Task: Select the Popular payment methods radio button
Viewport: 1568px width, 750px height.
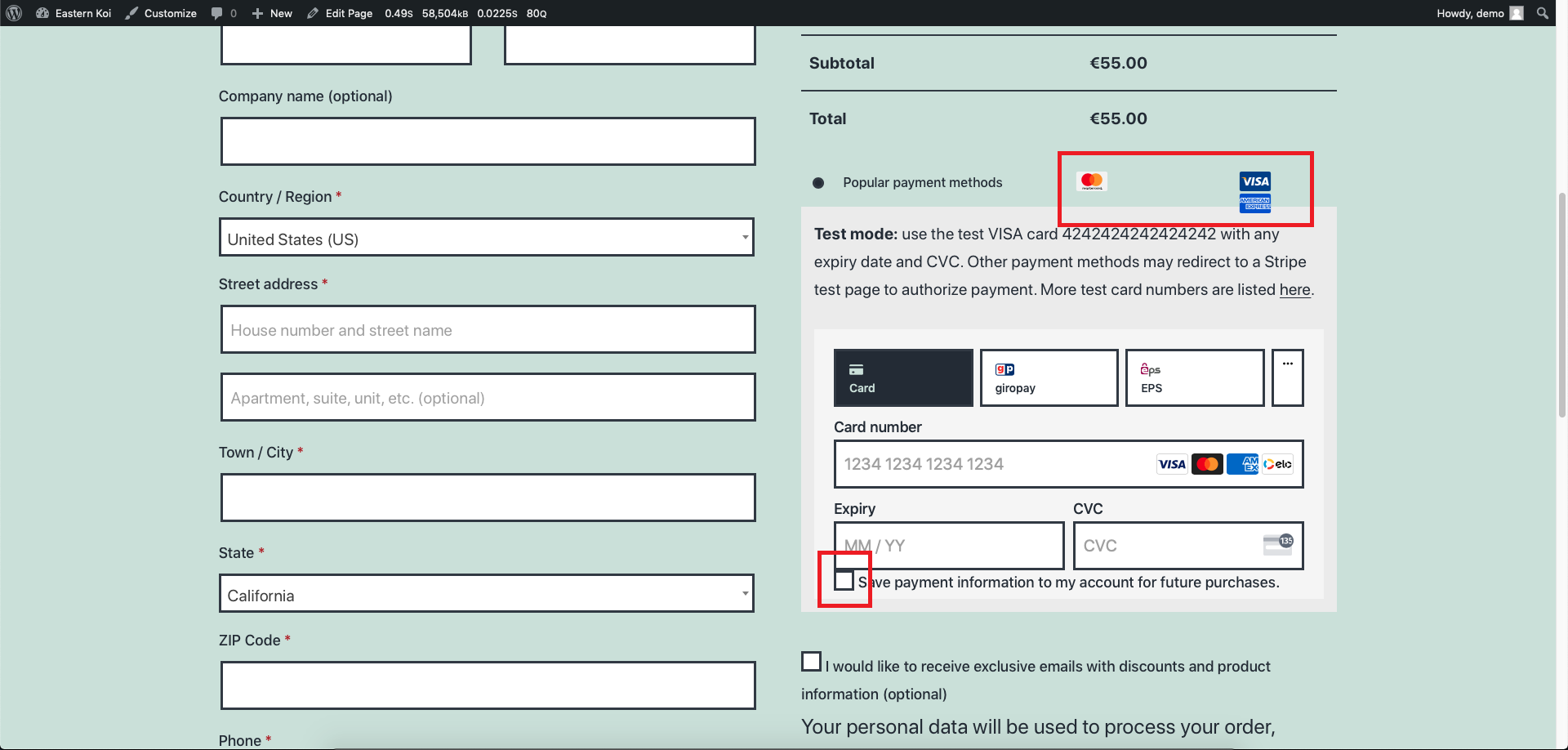Action: tap(817, 183)
